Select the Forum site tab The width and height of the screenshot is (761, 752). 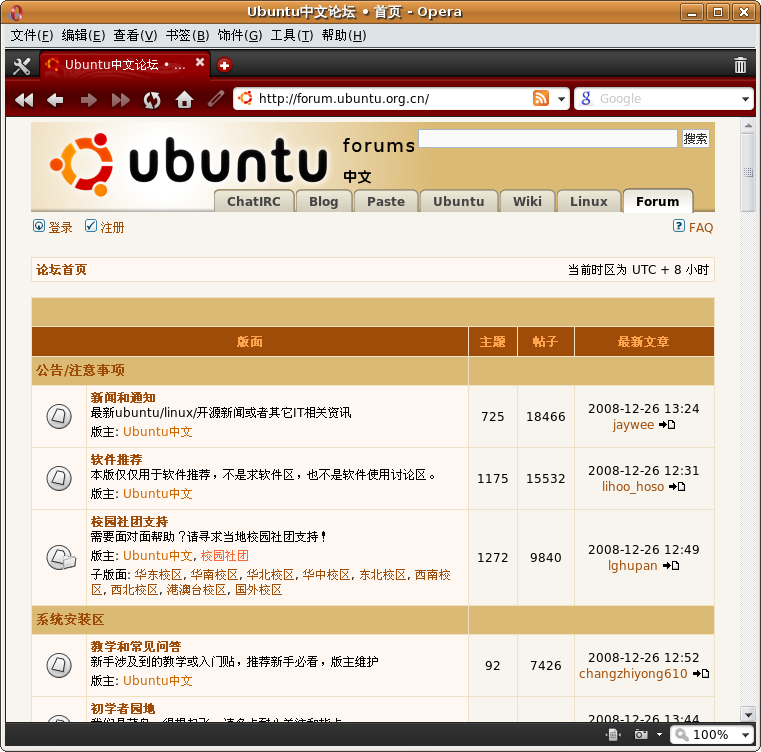point(658,201)
